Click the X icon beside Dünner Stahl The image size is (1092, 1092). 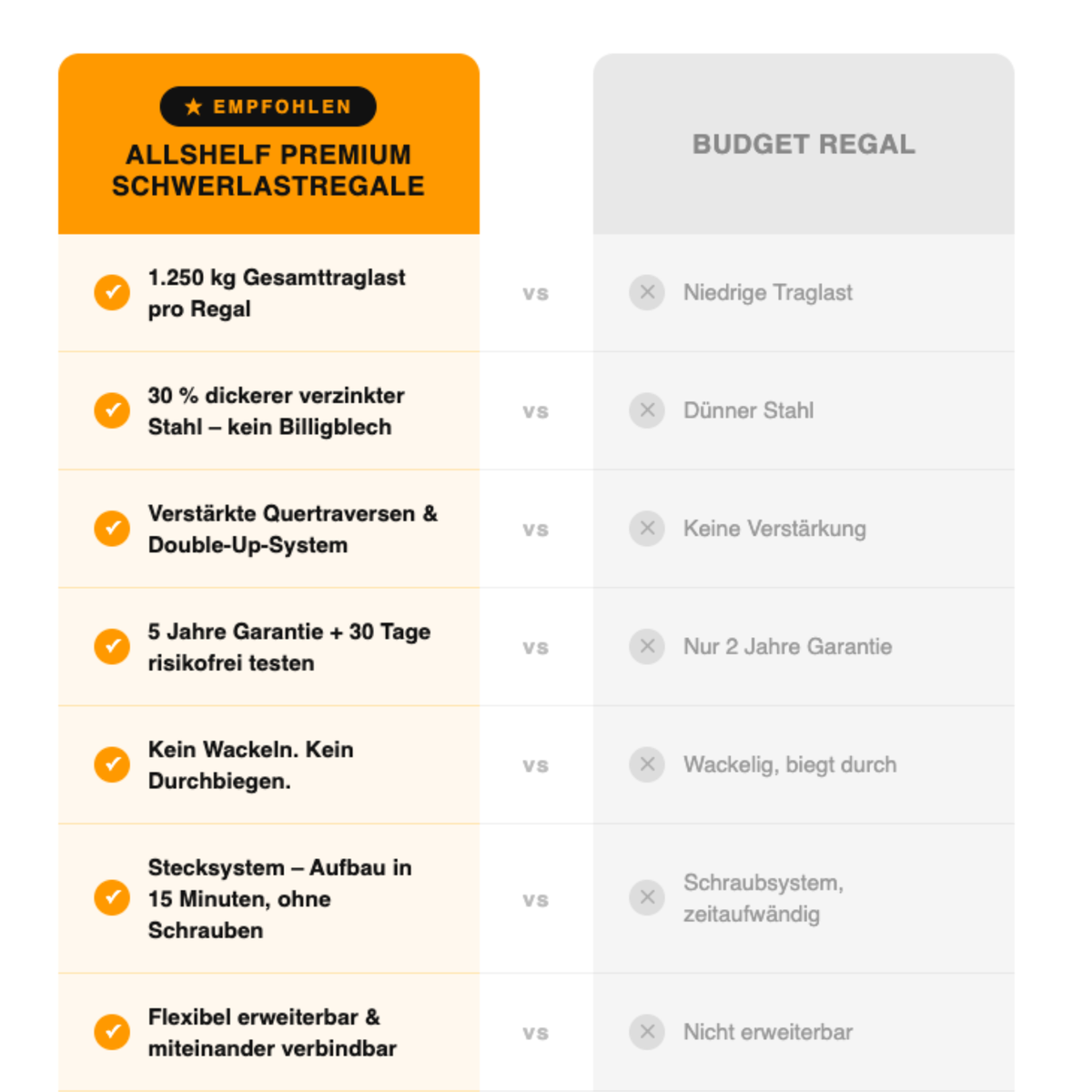[647, 410]
